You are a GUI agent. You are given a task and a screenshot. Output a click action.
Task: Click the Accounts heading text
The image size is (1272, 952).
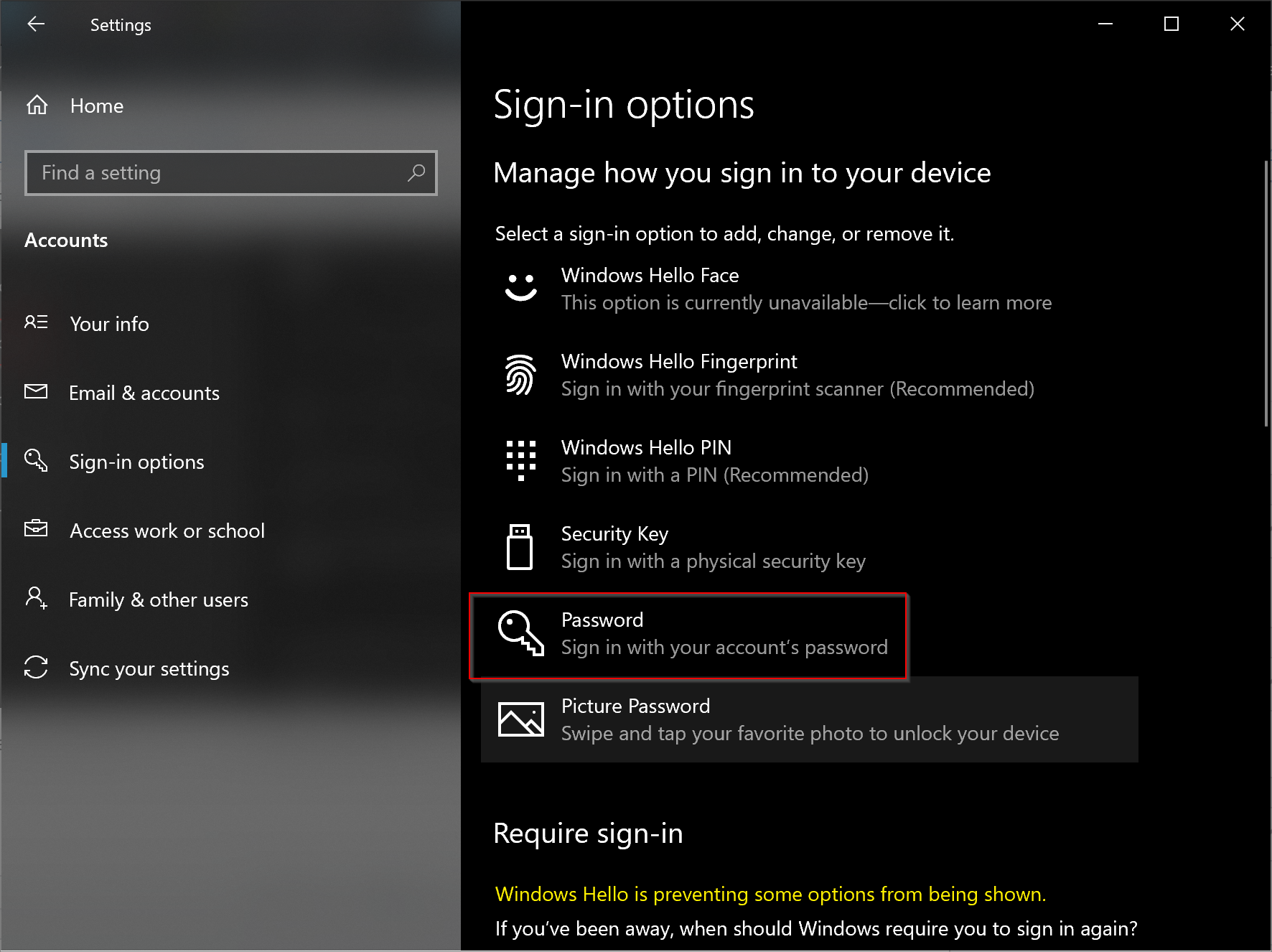66,241
